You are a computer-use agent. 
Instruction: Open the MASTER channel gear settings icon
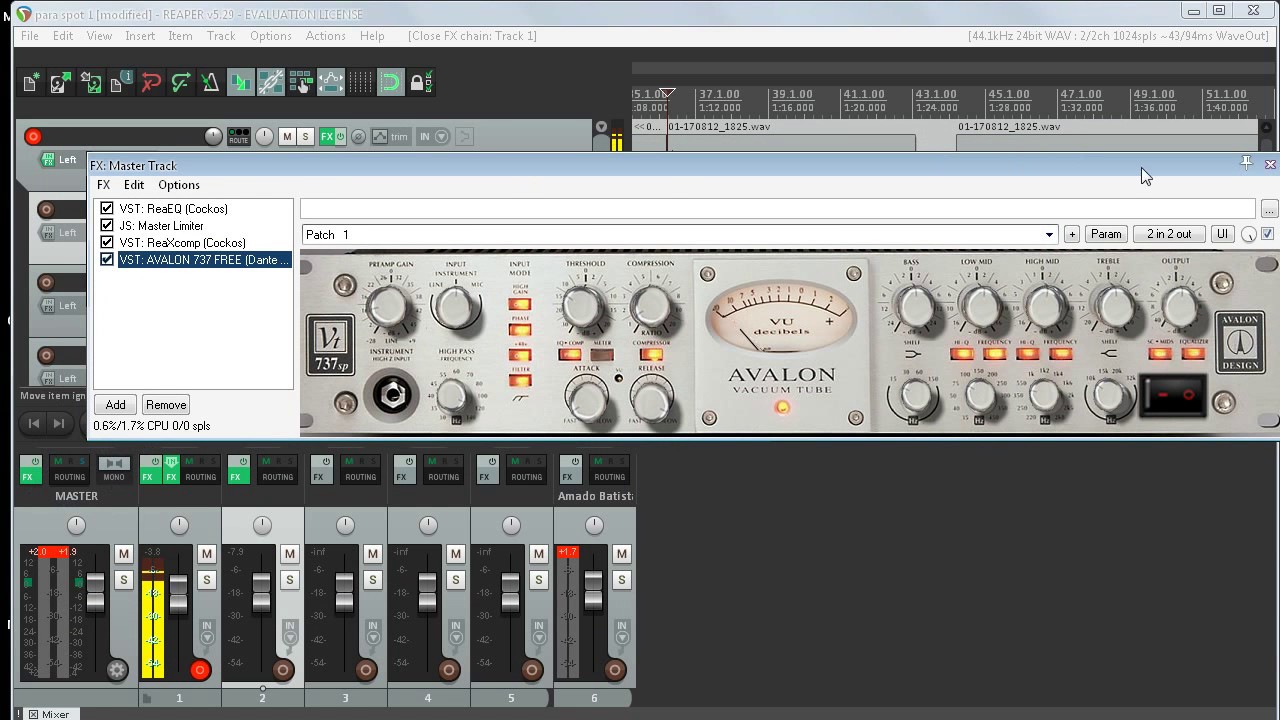pyautogui.click(x=117, y=670)
